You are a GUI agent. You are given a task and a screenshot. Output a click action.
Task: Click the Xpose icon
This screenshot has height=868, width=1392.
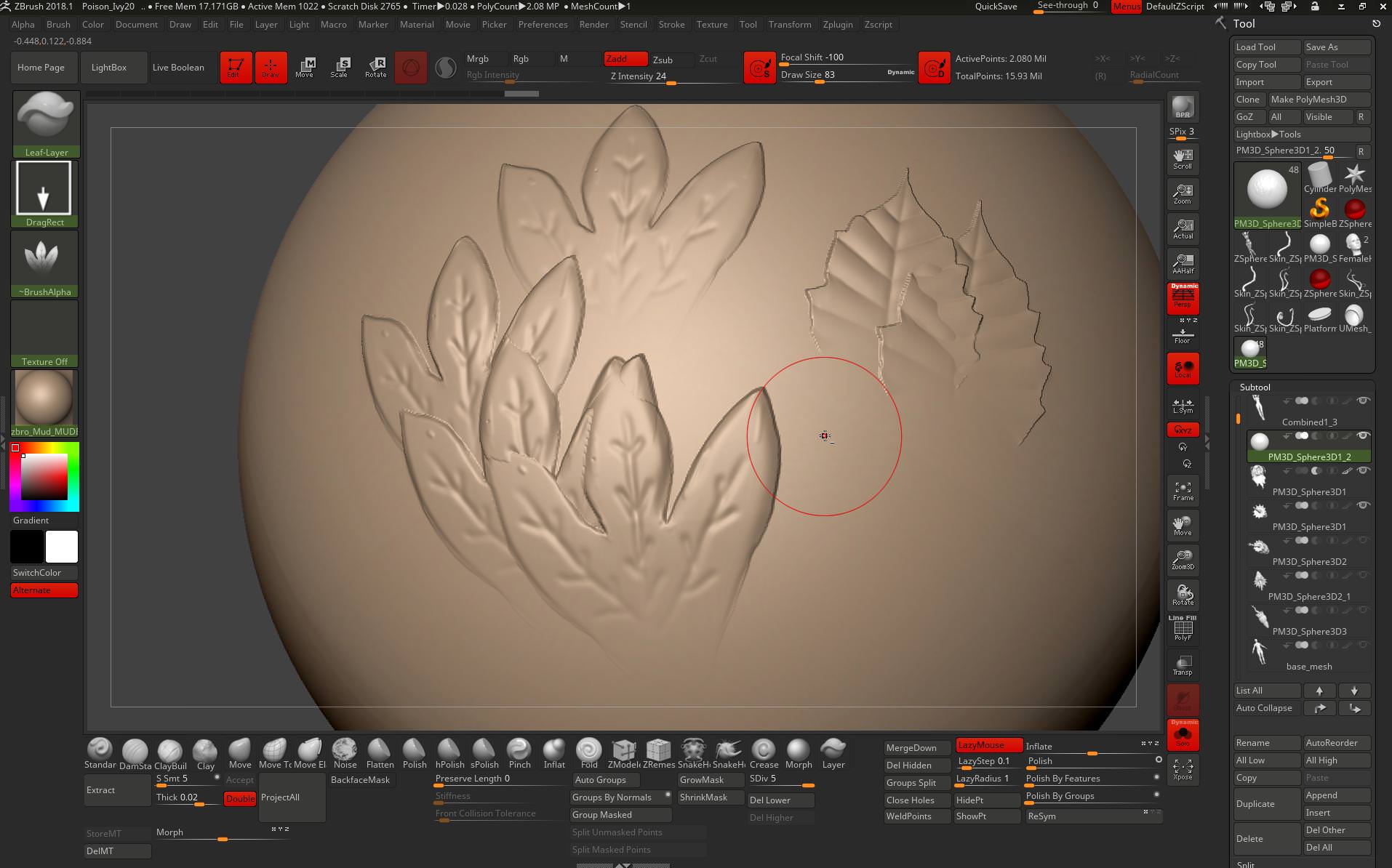[1183, 769]
